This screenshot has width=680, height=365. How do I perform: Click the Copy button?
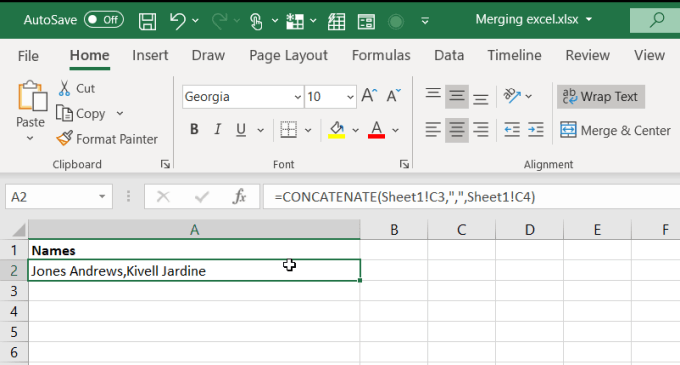(82, 114)
